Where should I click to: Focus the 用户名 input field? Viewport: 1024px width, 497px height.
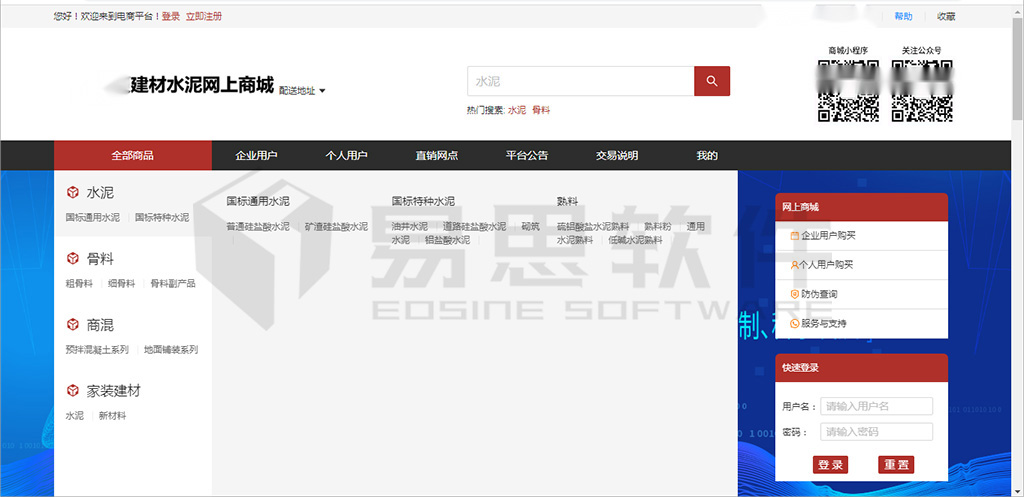(x=876, y=406)
